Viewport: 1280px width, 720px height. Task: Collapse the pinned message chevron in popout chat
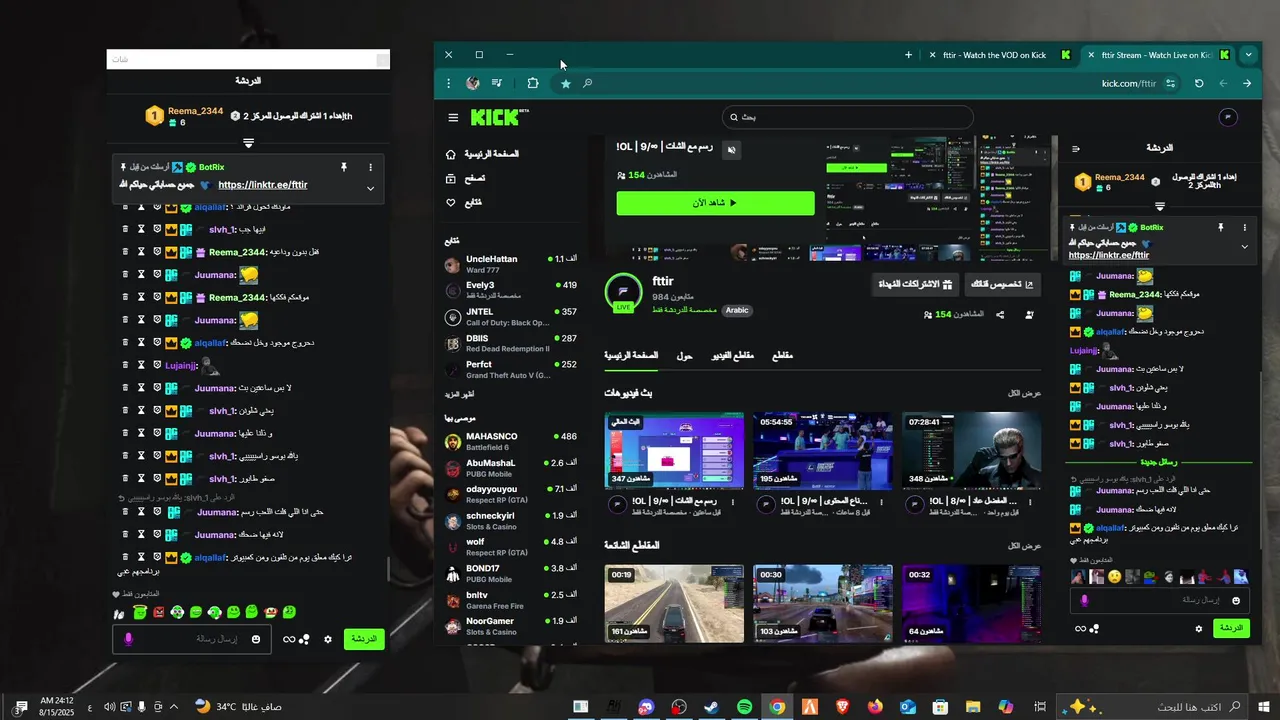click(x=370, y=189)
